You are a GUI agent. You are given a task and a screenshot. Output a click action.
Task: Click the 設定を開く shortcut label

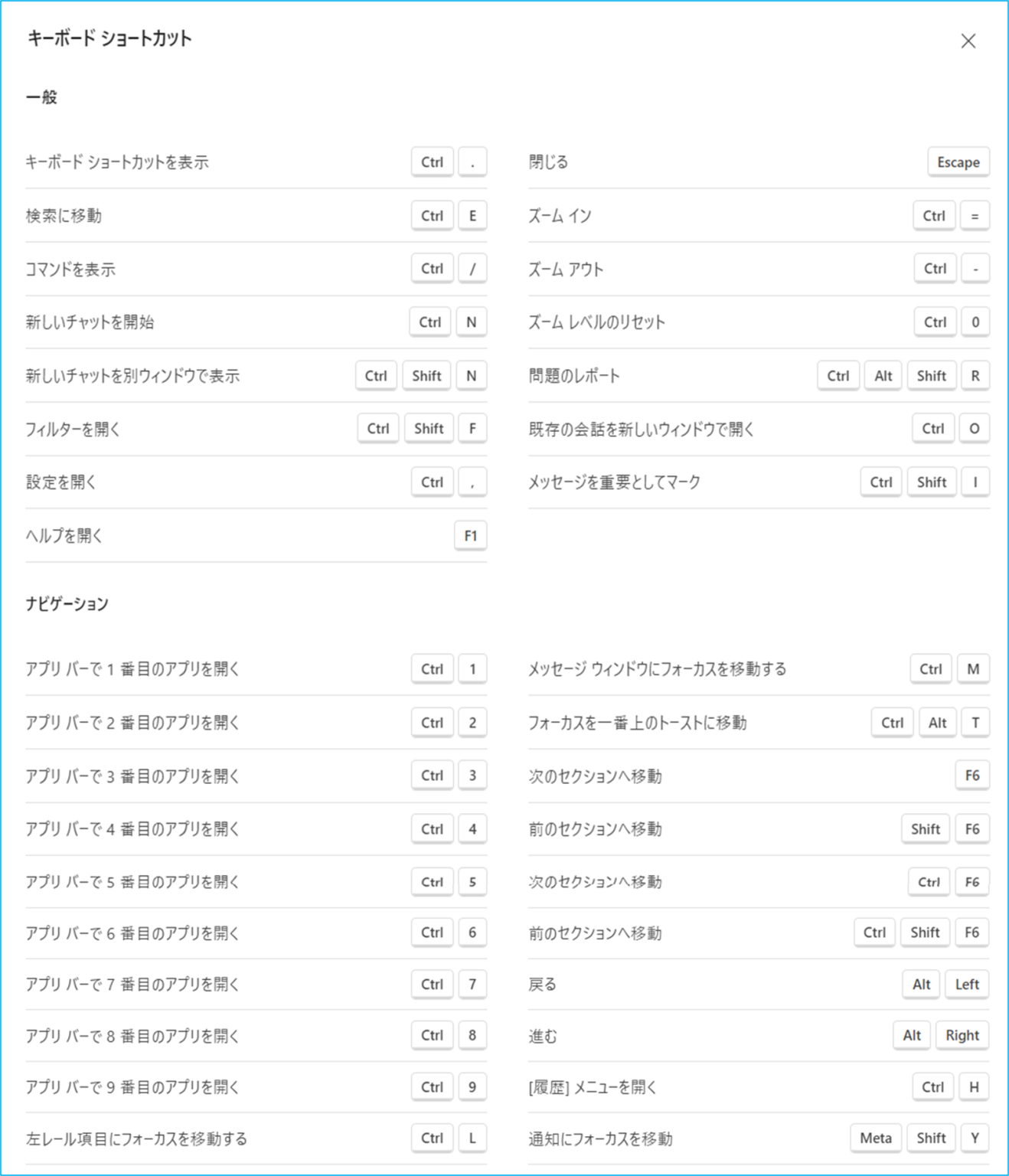coord(61,482)
